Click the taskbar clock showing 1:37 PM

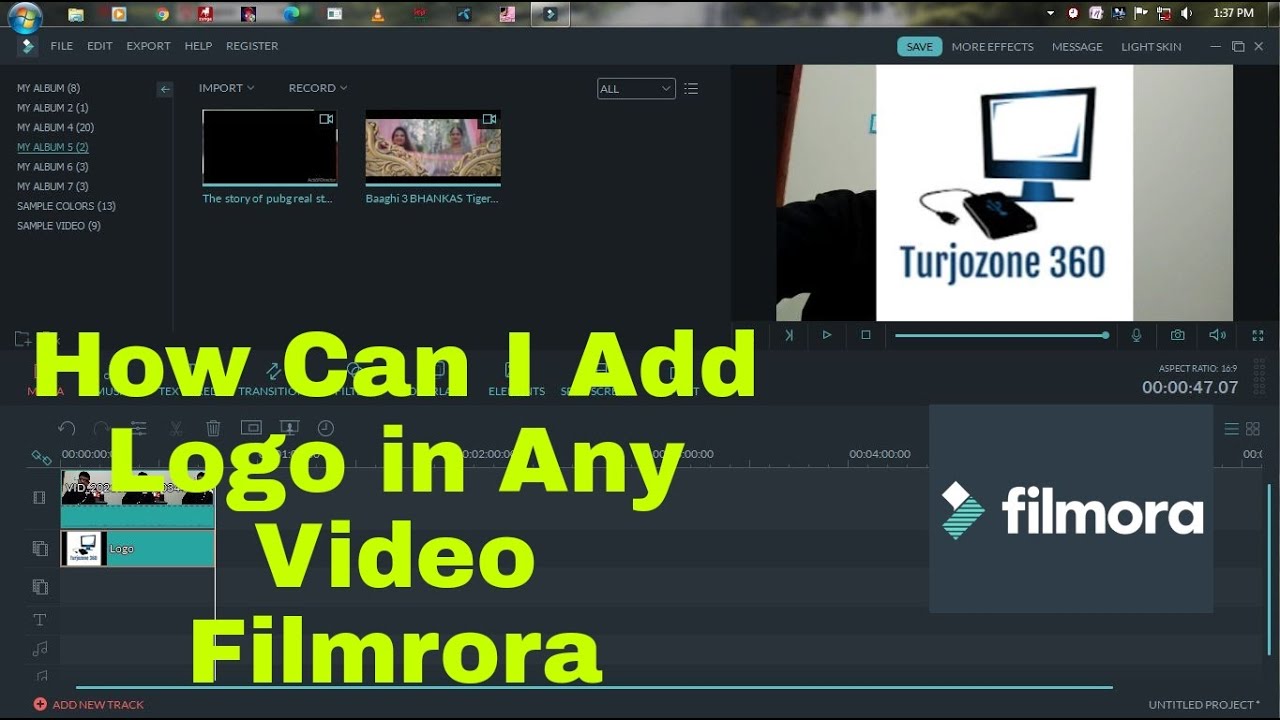pyautogui.click(x=1232, y=13)
